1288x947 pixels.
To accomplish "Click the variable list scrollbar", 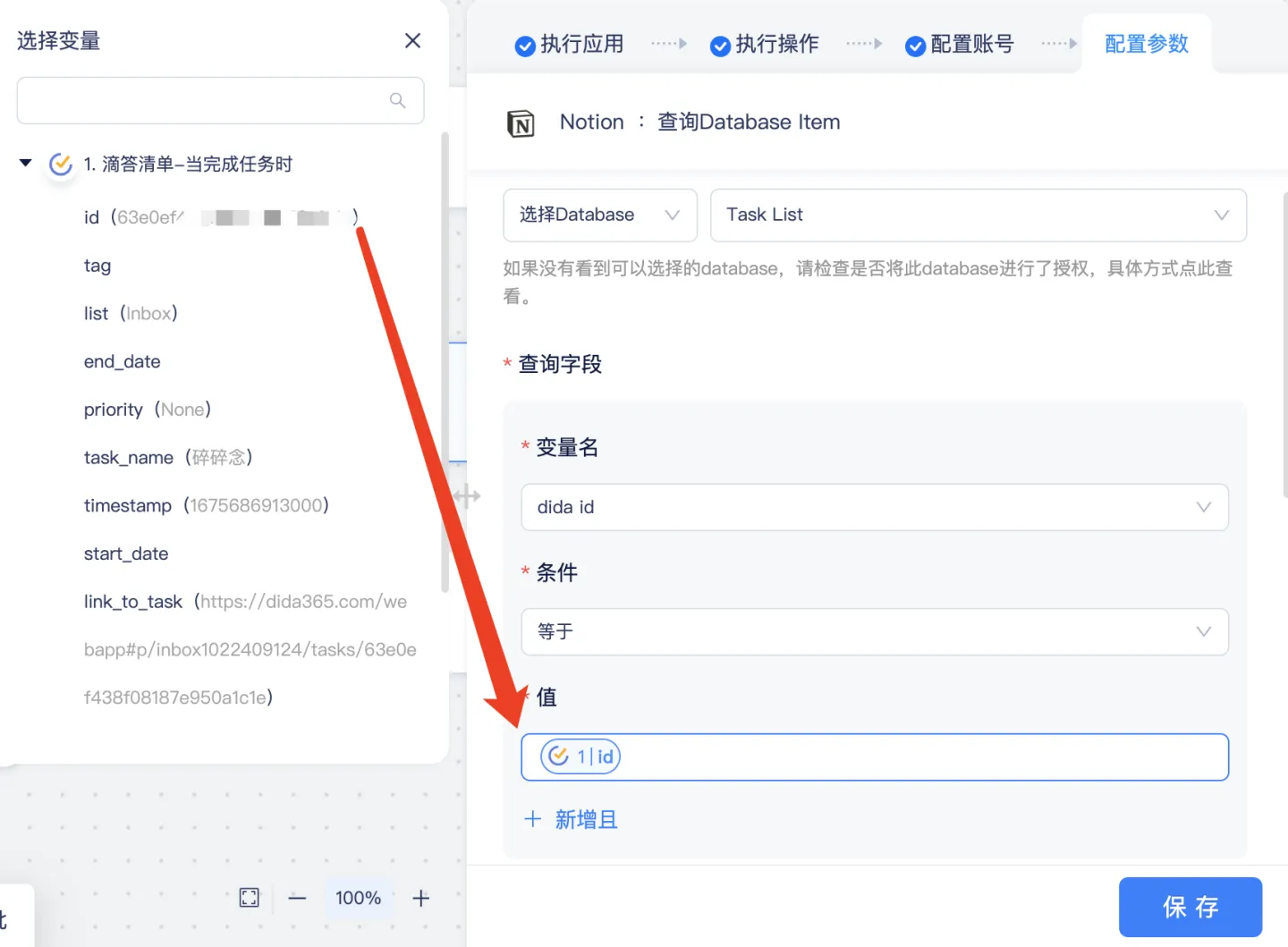I will pos(445,362).
